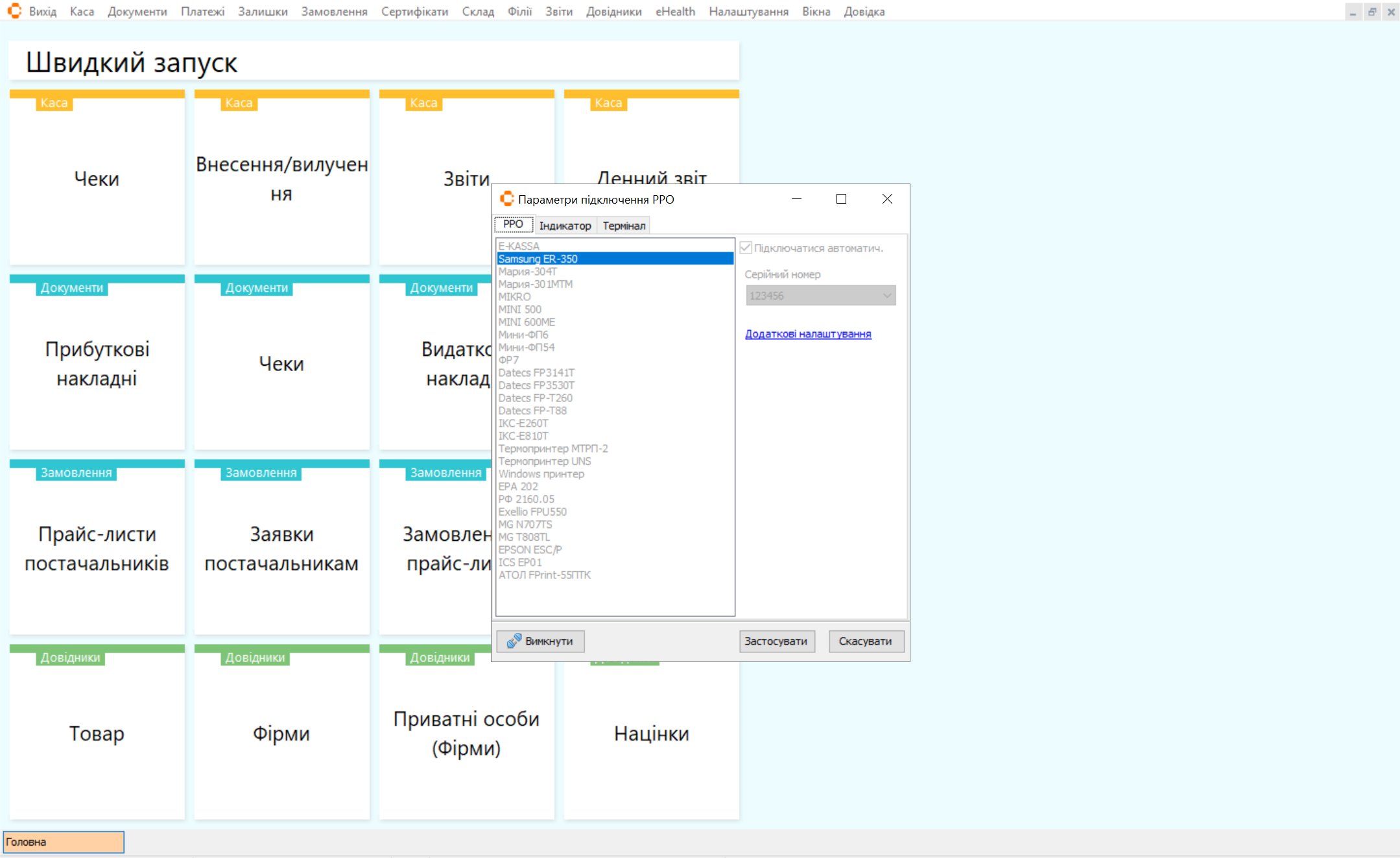This screenshot has height=858, width=1400.
Task: Click the Вимкнути button with the plug icon
Action: point(540,641)
